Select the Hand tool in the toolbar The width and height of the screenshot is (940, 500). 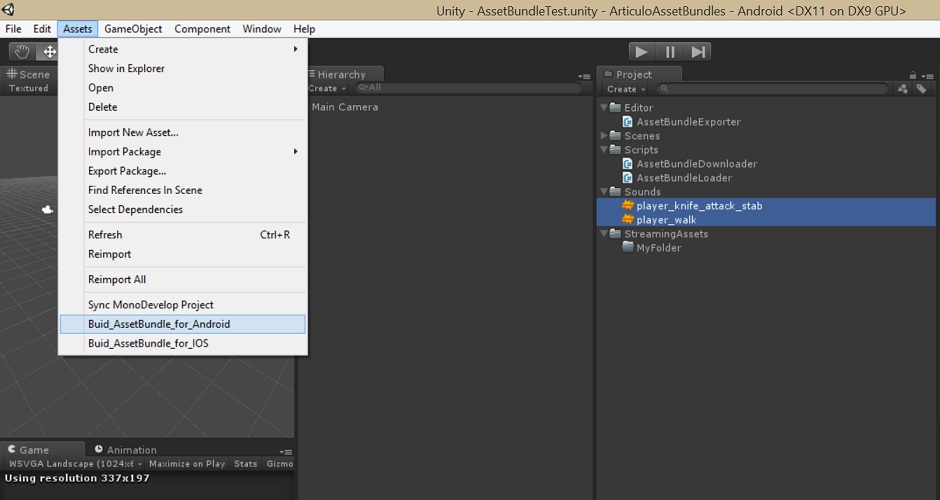[22, 52]
